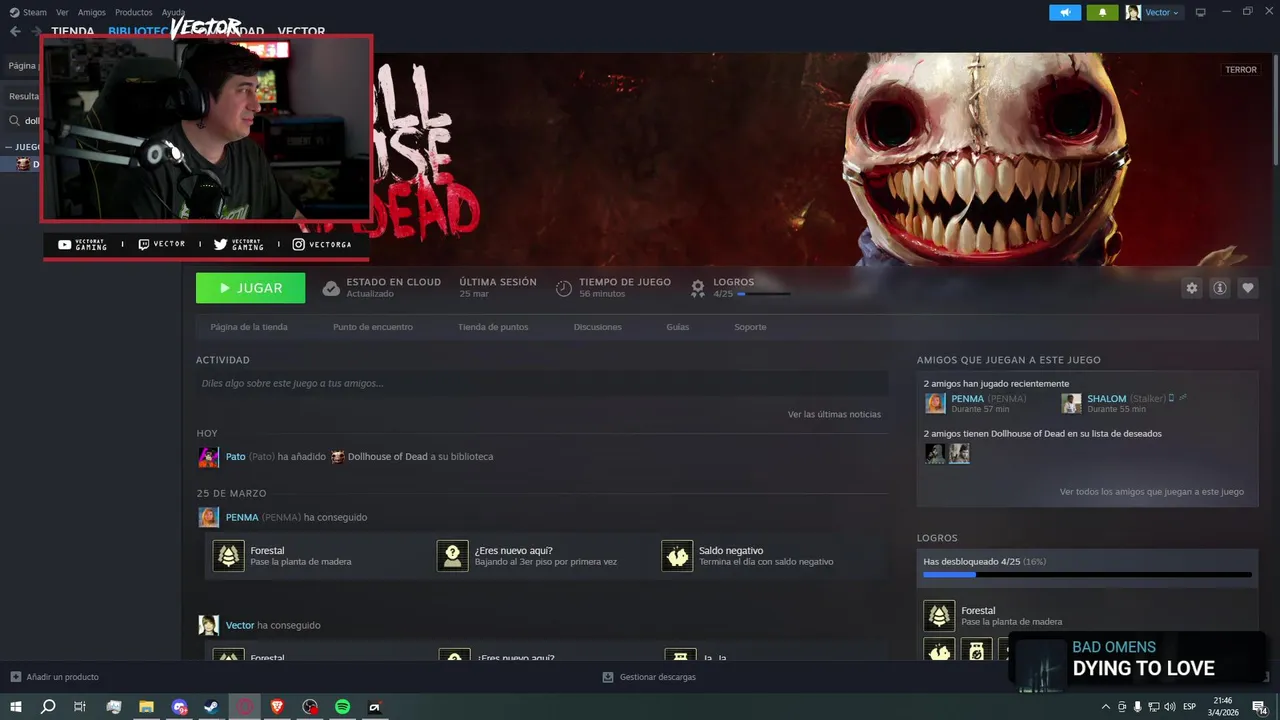1280x720 pixels.
Task: Open Vector's profile in activity feed
Action: point(240,625)
